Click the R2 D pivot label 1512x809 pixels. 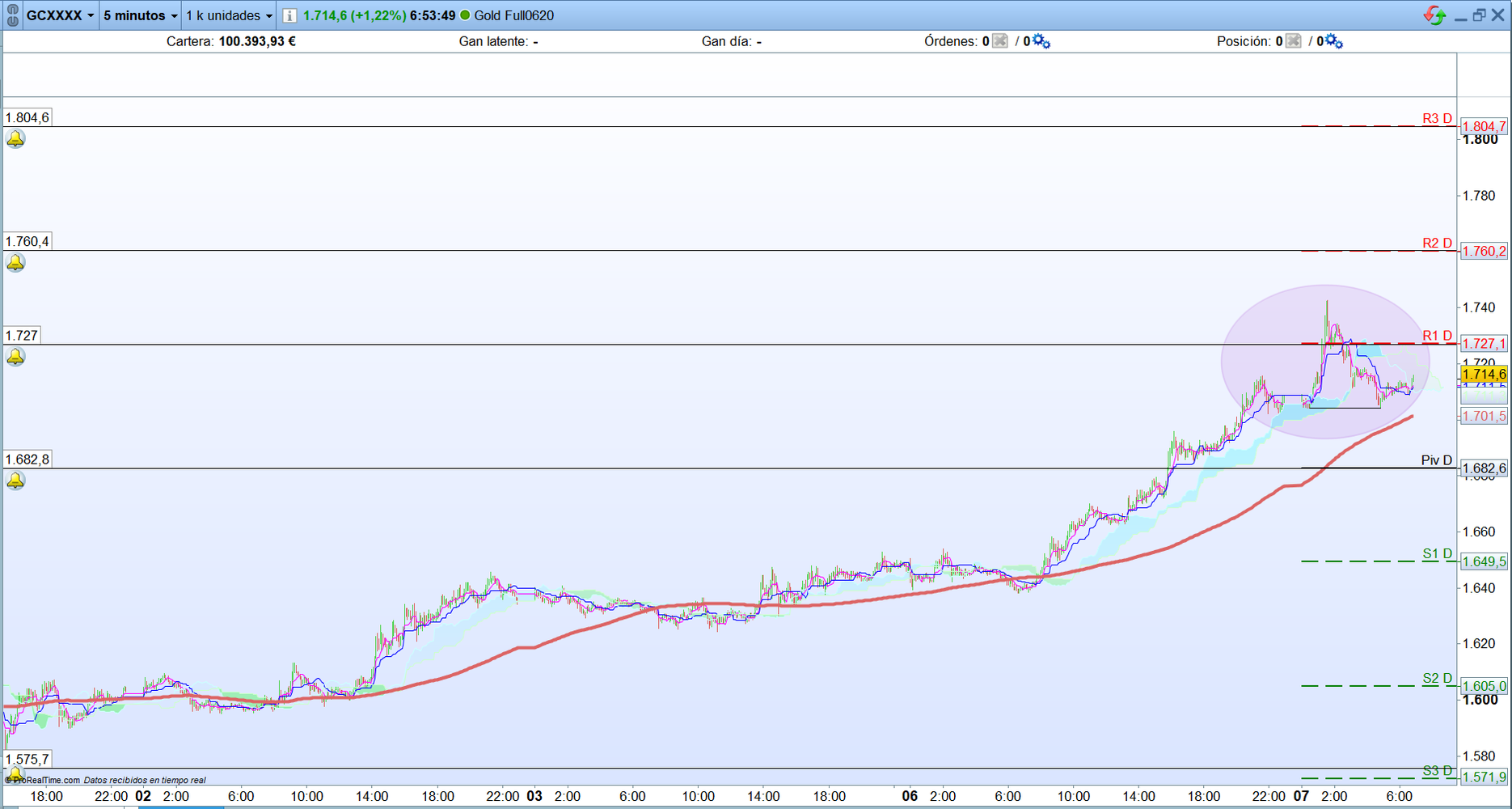pos(1437,244)
